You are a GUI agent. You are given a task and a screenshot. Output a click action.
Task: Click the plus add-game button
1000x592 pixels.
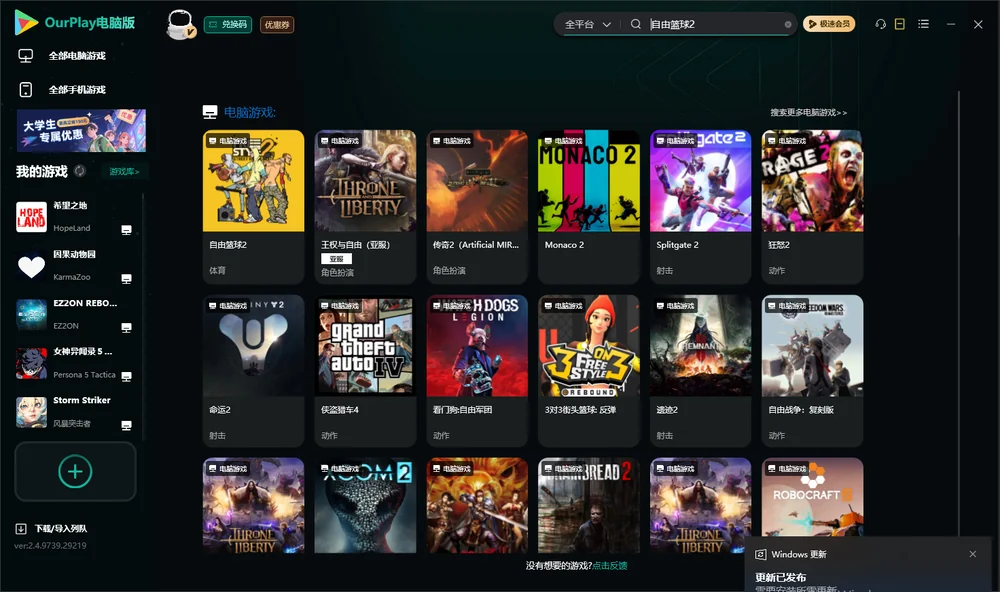click(75, 472)
